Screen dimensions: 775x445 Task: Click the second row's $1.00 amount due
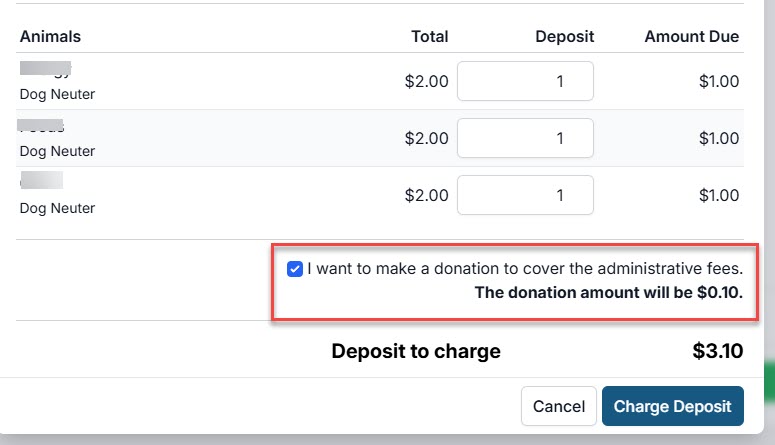coord(718,138)
